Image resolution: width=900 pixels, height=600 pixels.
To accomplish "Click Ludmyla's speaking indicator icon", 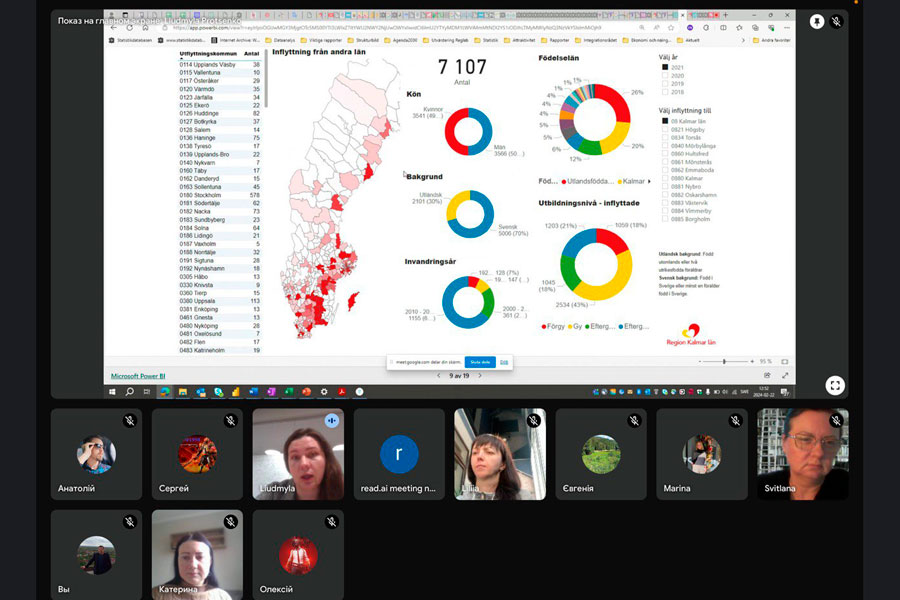I will 332,421.
